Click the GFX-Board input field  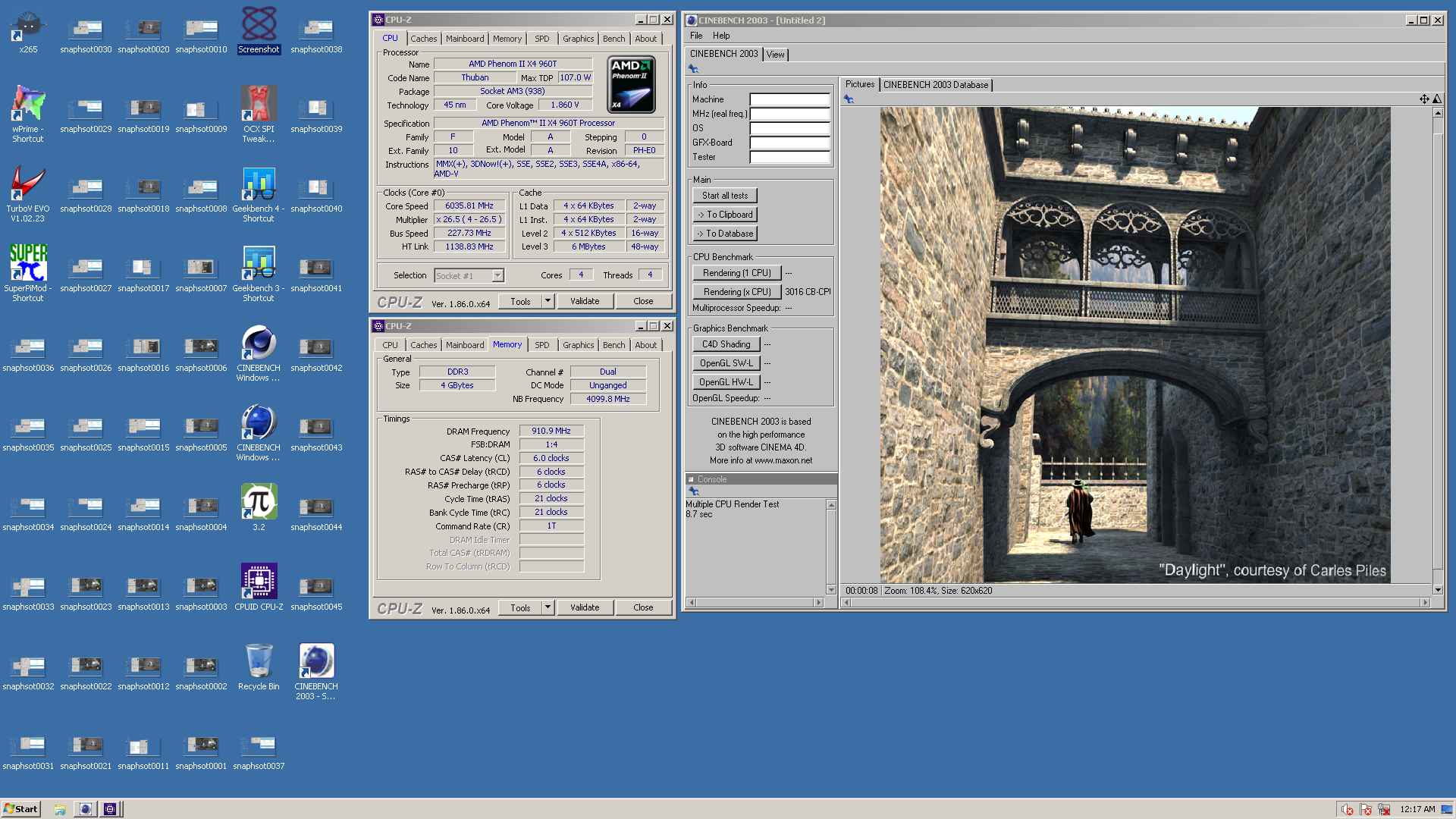click(789, 143)
